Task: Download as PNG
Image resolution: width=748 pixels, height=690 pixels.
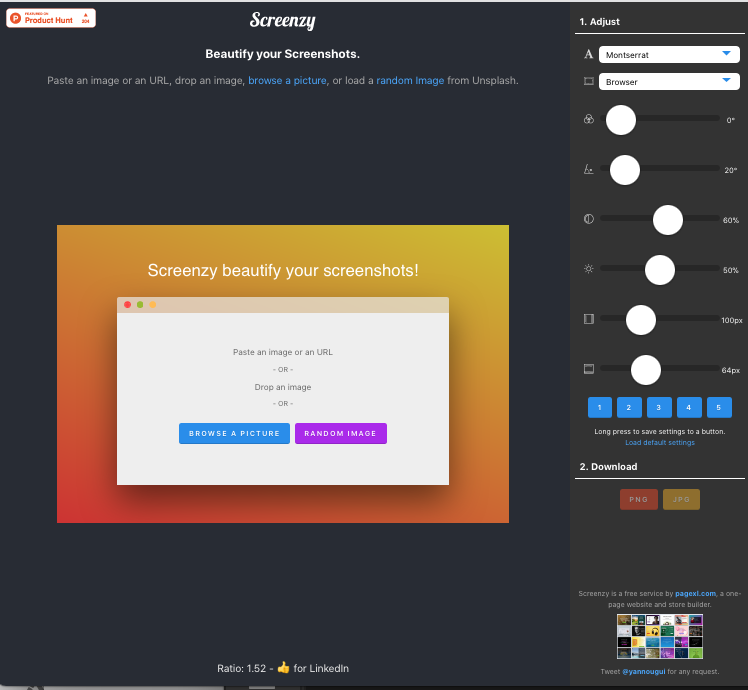Action: pos(639,500)
